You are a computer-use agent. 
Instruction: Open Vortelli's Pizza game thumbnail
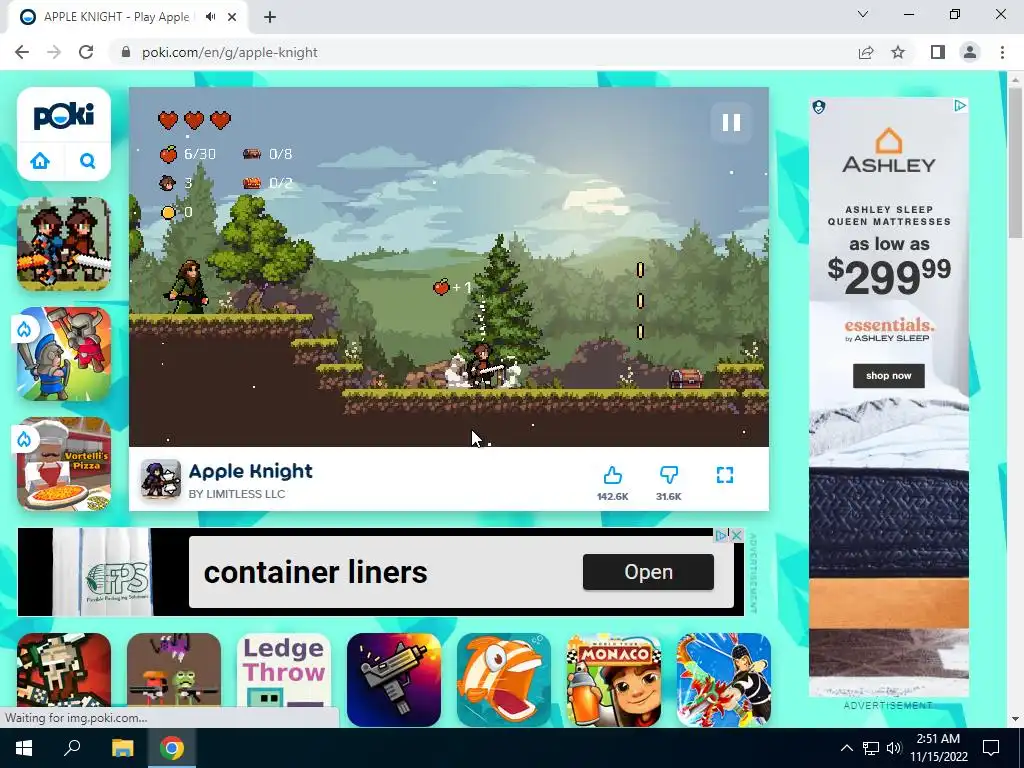tap(64, 464)
